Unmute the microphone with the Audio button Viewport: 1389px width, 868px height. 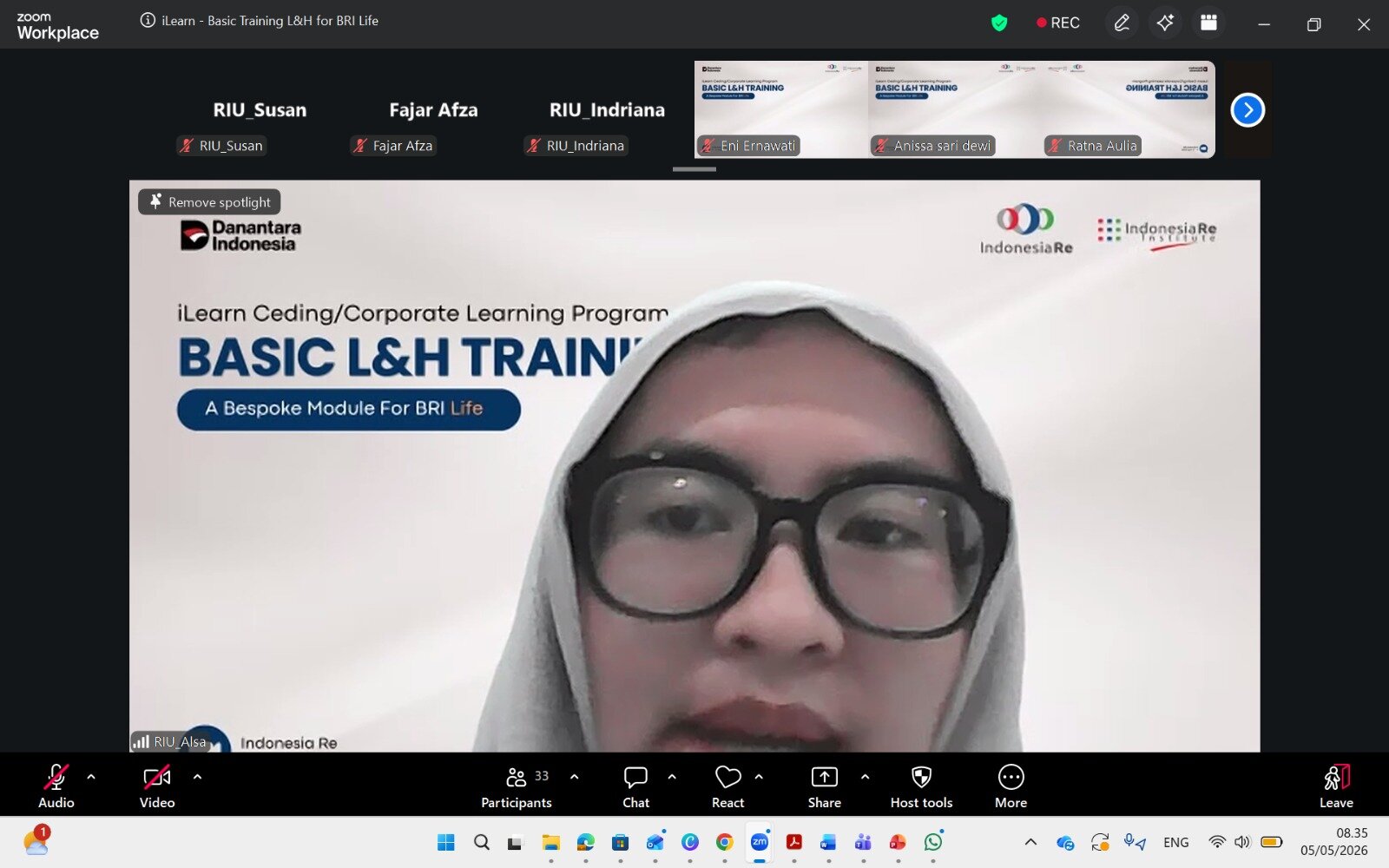[56, 786]
